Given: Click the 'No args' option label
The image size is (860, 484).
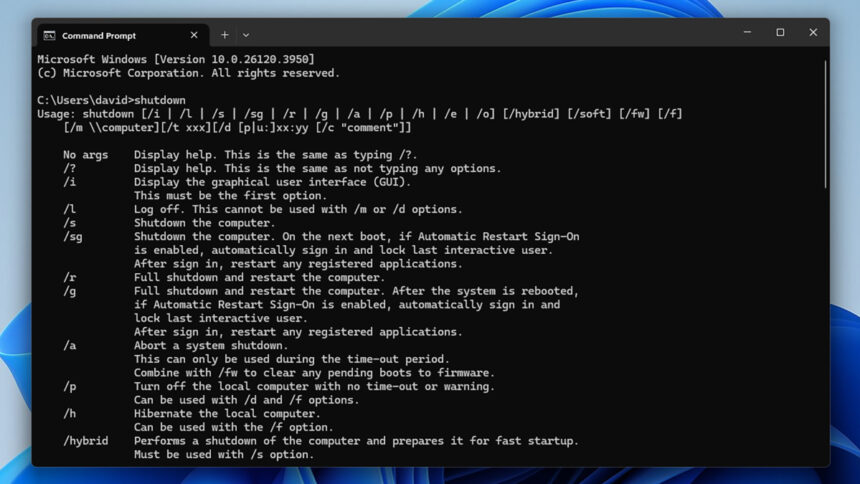Looking at the screenshot, I should 86,155.
